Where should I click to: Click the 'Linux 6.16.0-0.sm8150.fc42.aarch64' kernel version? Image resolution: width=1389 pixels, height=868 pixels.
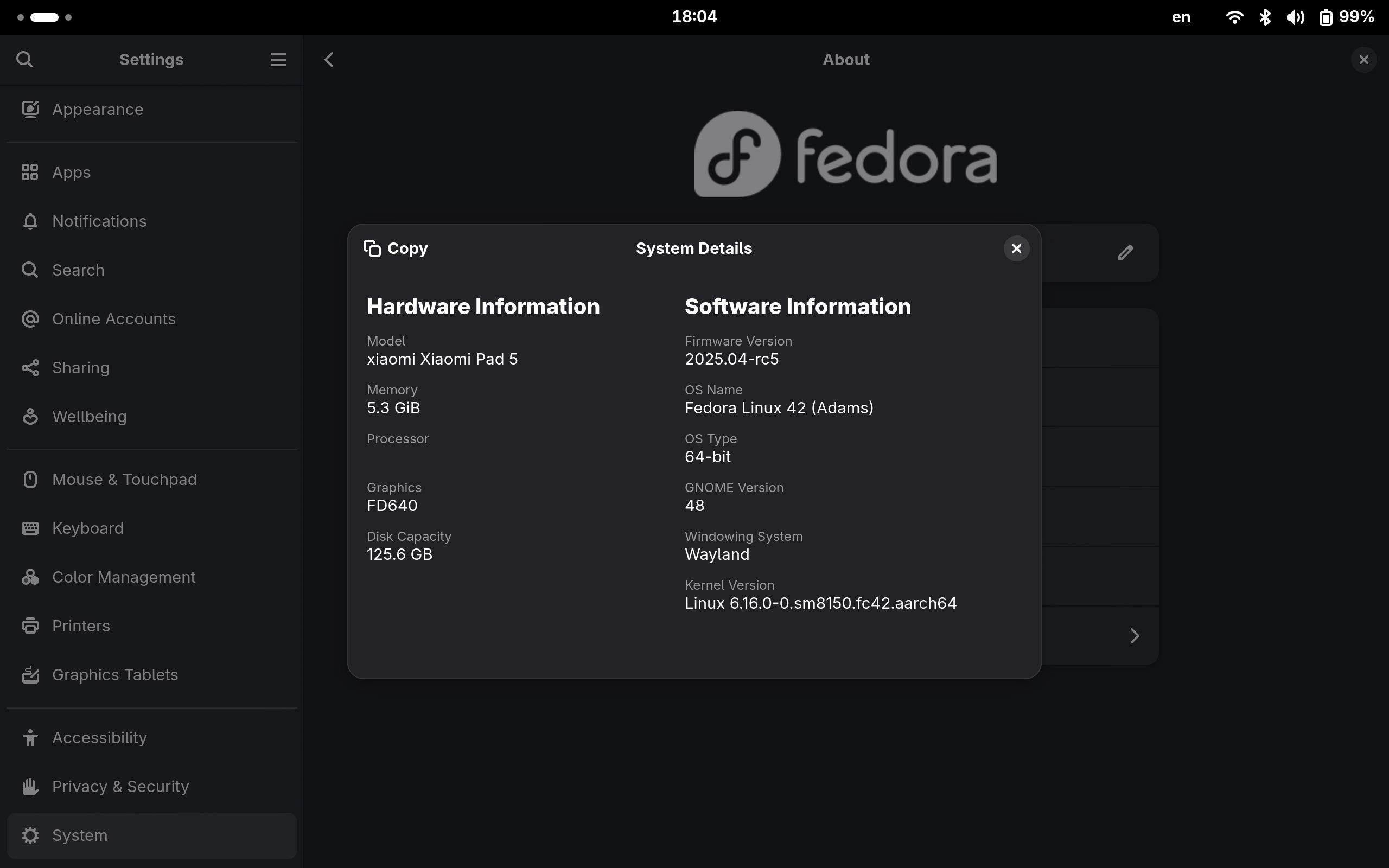pyautogui.click(x=821, y=603)
